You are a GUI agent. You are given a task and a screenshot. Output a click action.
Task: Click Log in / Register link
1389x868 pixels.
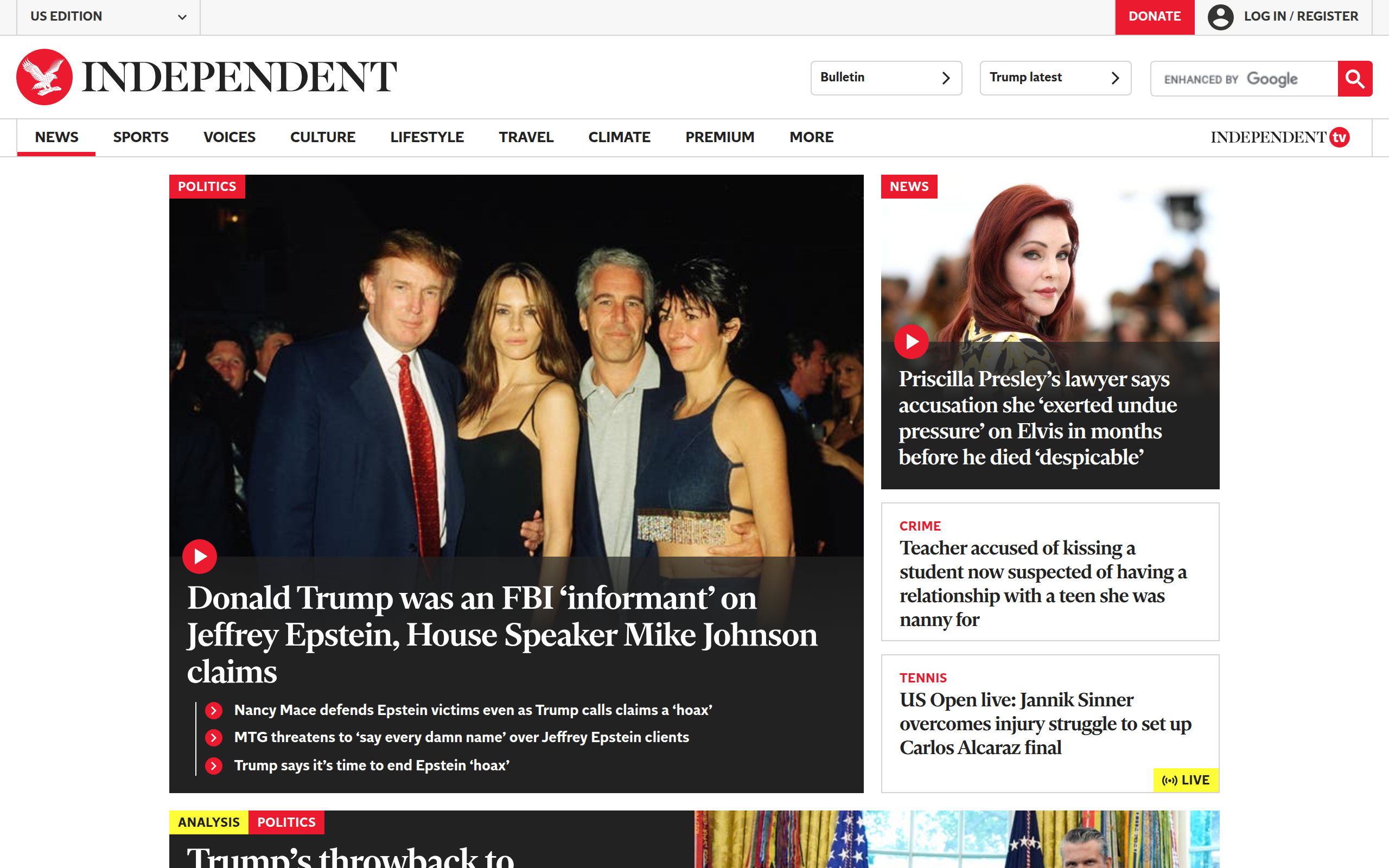(1301, 17)
